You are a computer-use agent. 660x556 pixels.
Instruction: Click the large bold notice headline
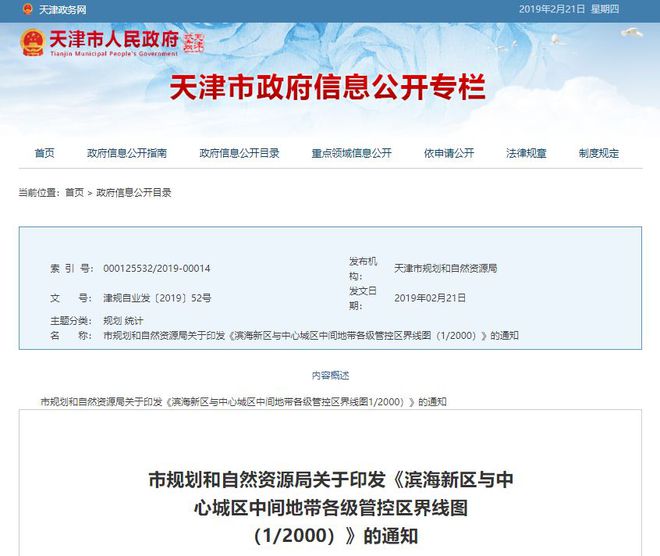(x=331, y=508)
